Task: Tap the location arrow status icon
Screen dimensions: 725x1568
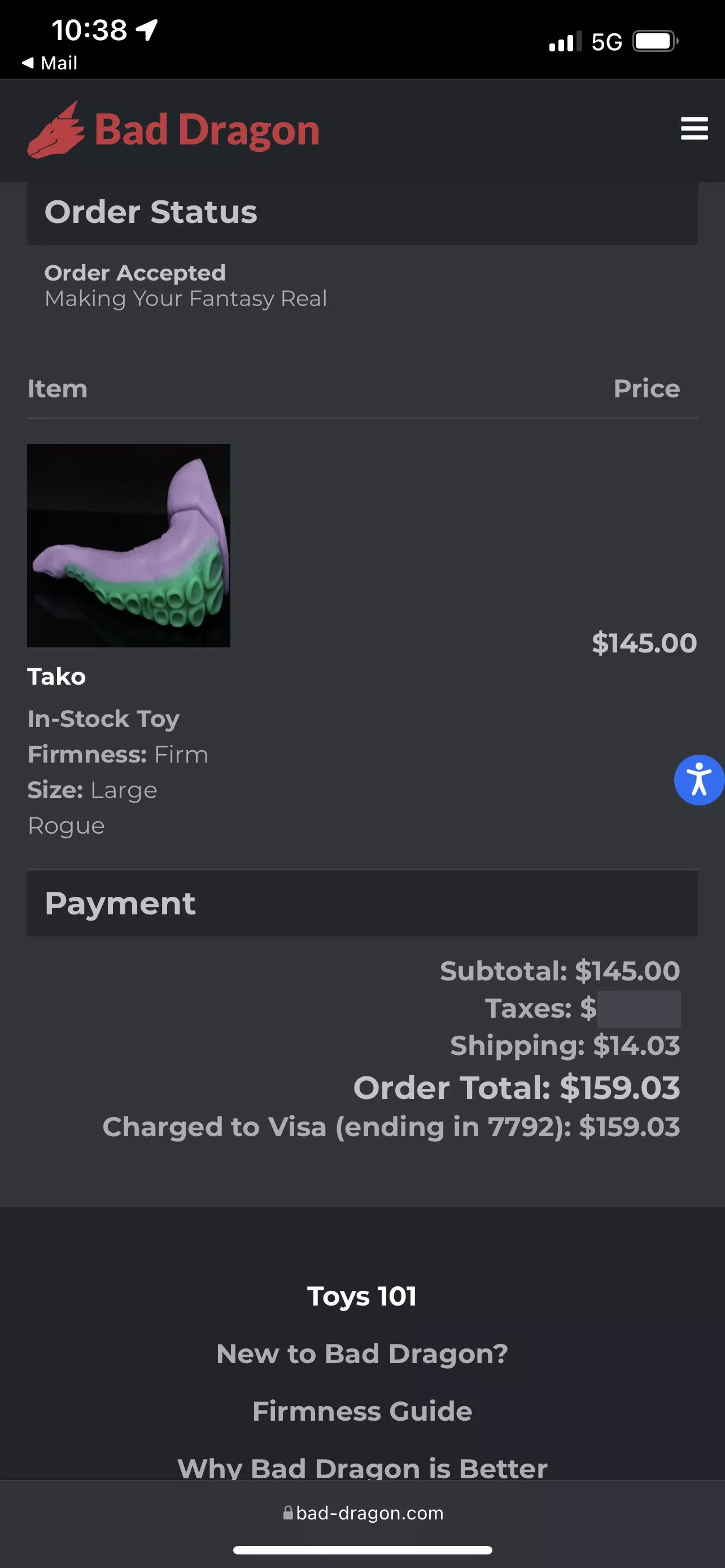Action: click(x=147, y=29)
